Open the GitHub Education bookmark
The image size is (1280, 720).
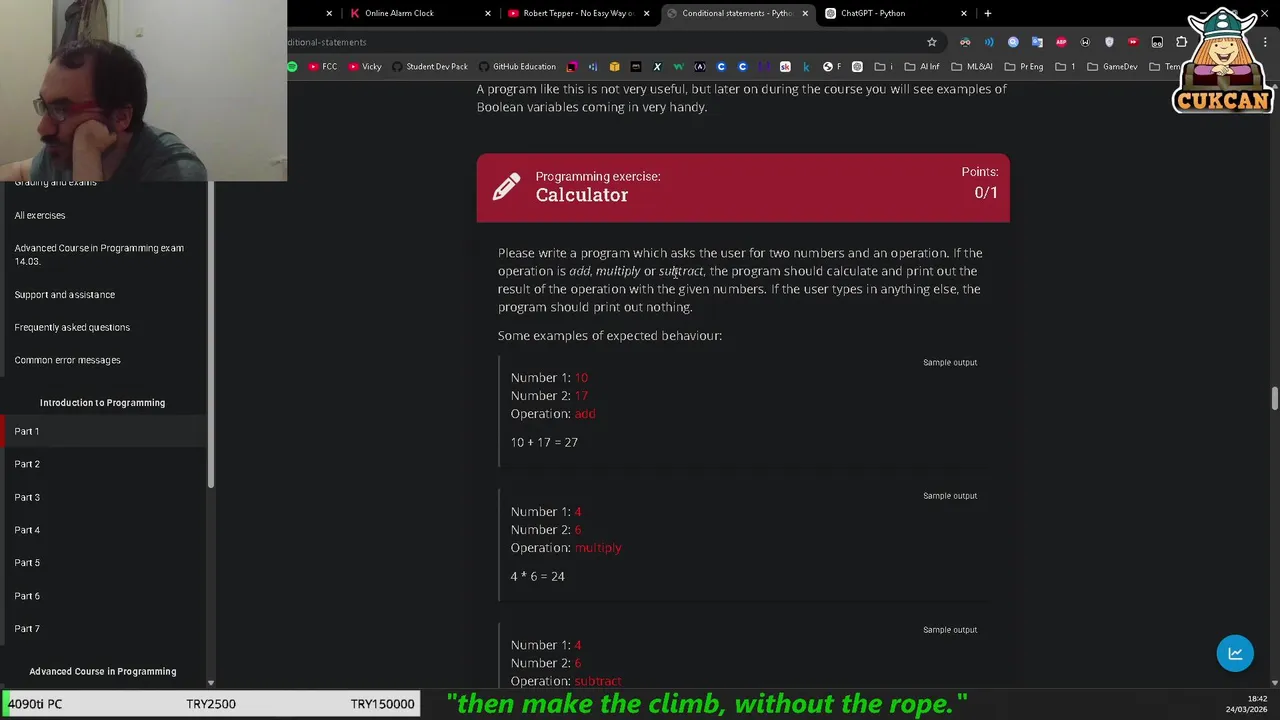[517, 67]
